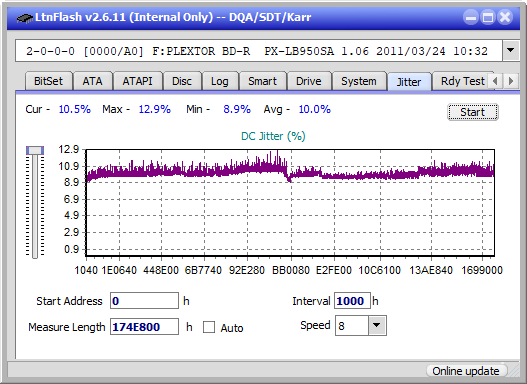Go to the Smart tab

(x=262, y=81)
